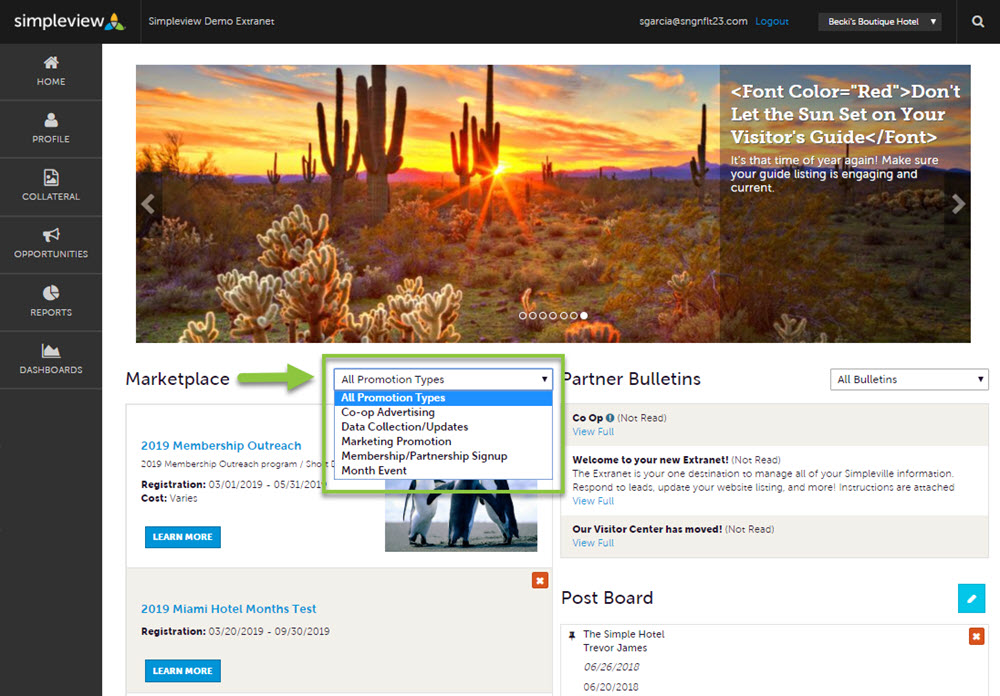Click the 06/26/2018 post date
Image resolution: width=1000 pixels, height=696 pixels.
[x=611, y=667]
